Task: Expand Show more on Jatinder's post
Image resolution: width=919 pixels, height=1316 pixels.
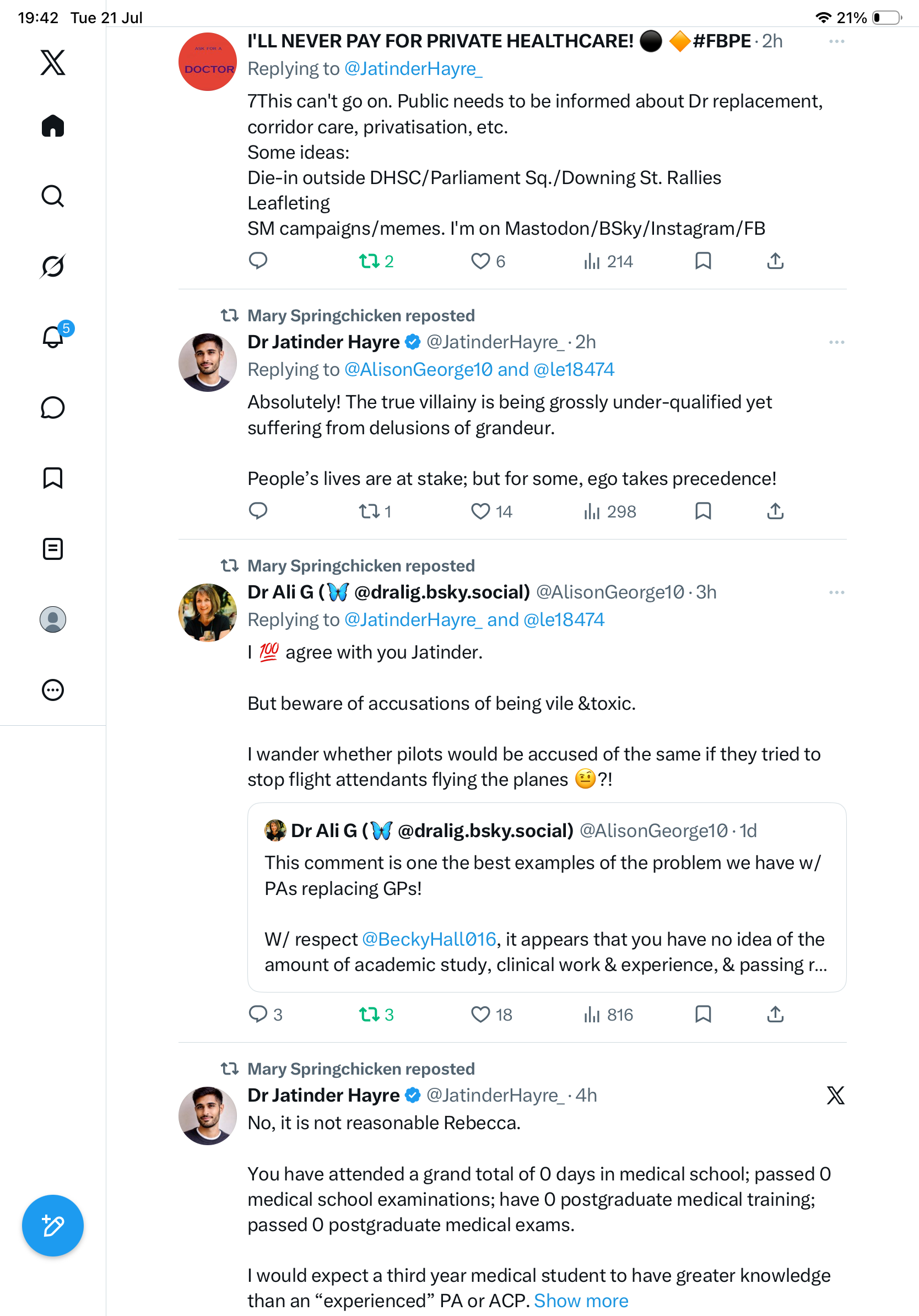Action: [581, 1301]
